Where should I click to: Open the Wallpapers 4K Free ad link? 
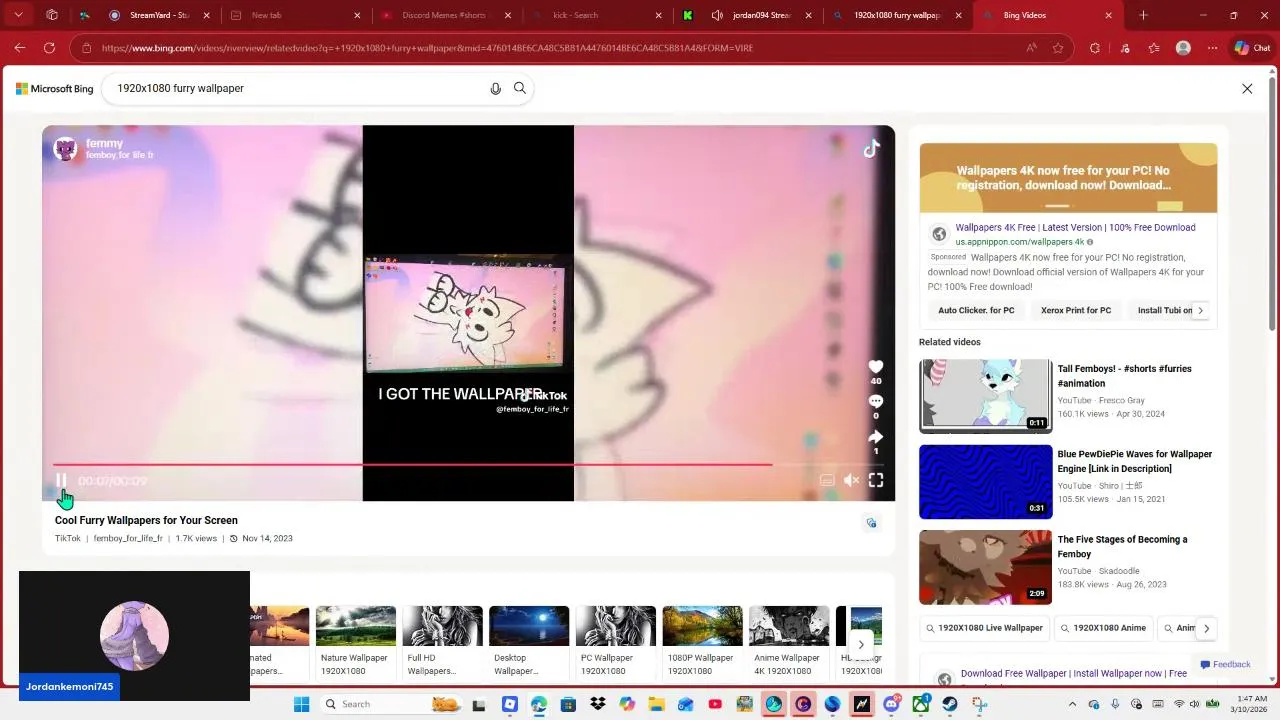[1075, 227]
